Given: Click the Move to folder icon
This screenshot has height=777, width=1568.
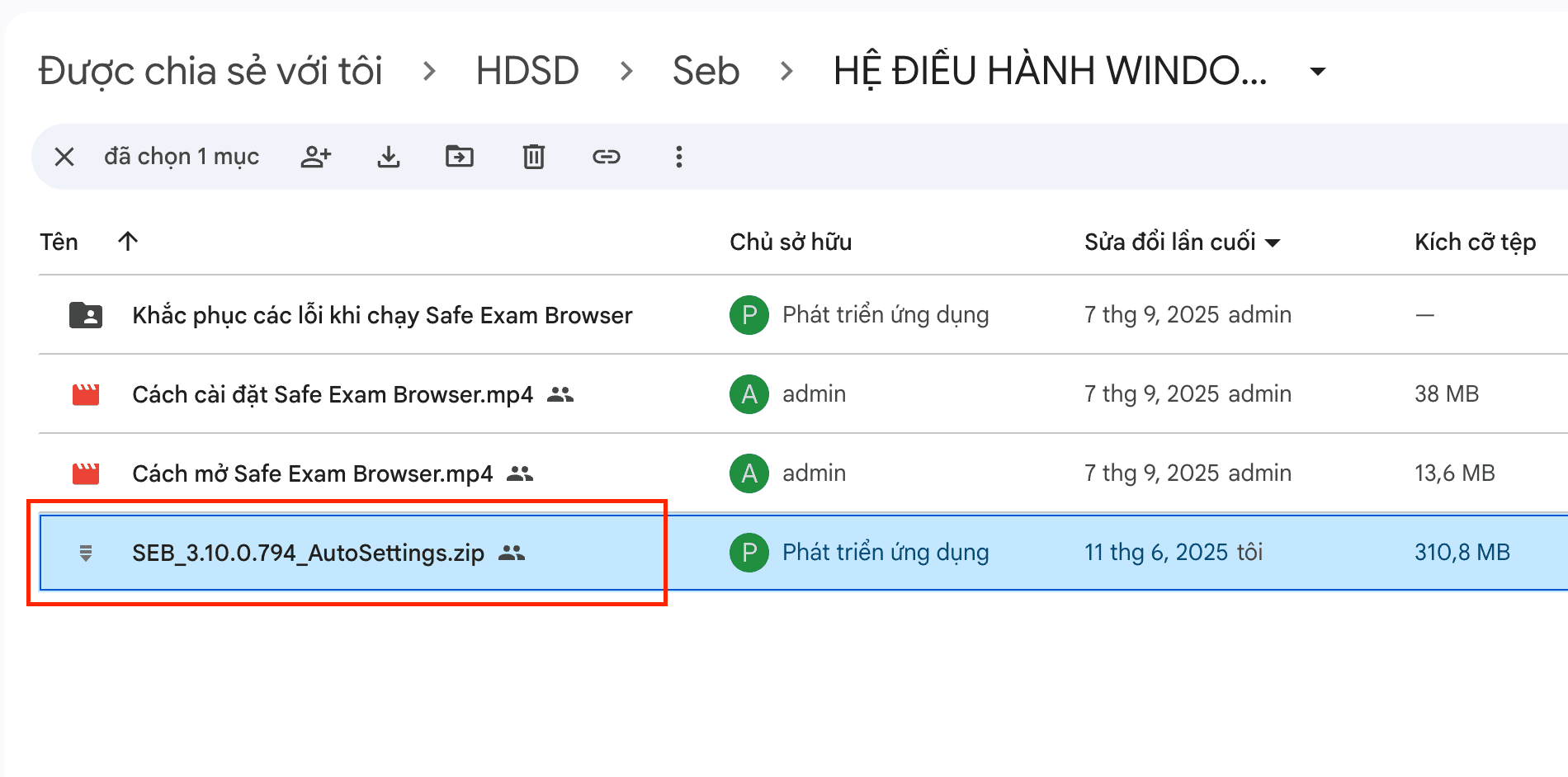Looking at the screenshot, I should pyautogui.click(x=460, y=157).
